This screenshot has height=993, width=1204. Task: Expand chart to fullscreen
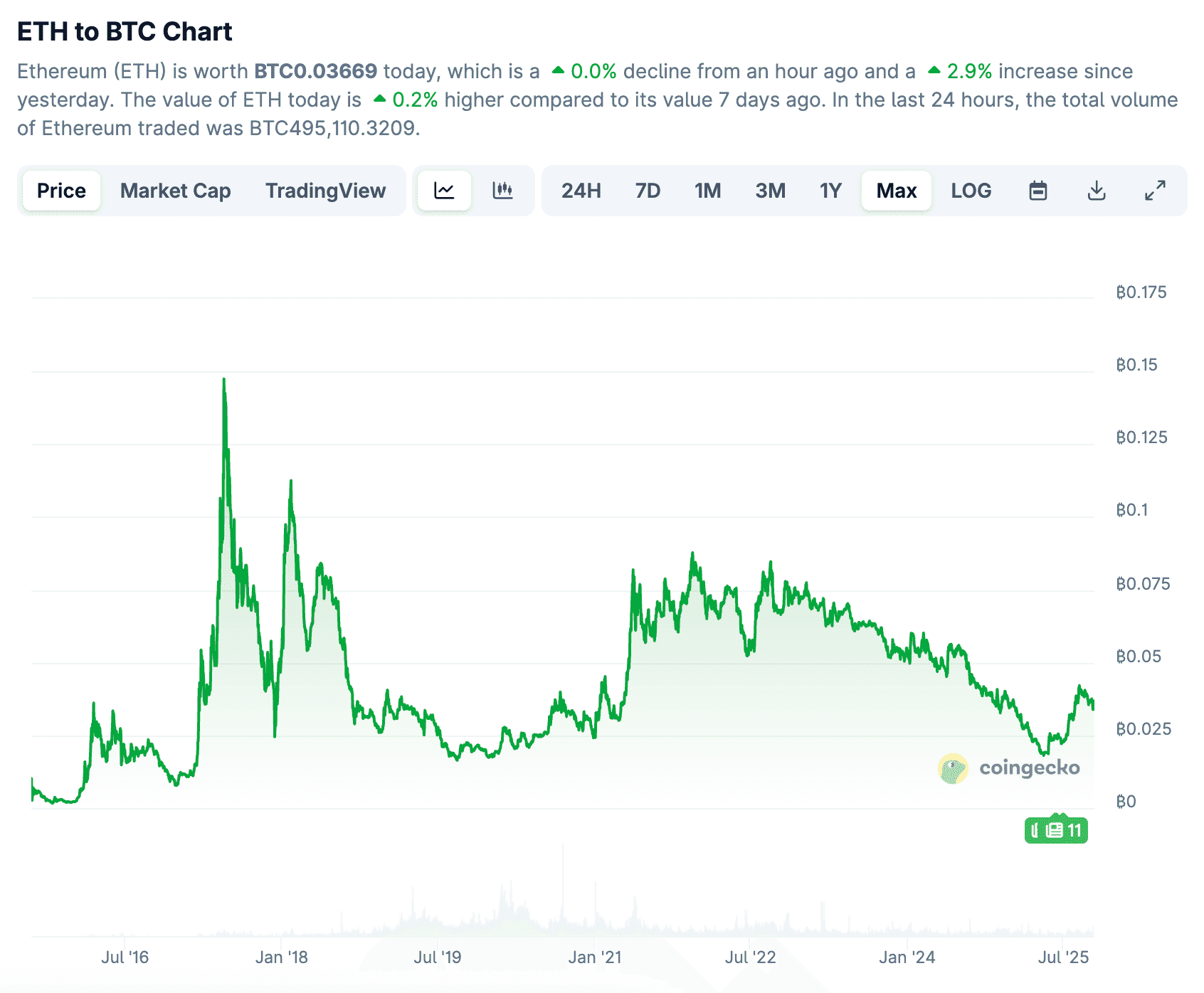click(x=1155, y=191)
